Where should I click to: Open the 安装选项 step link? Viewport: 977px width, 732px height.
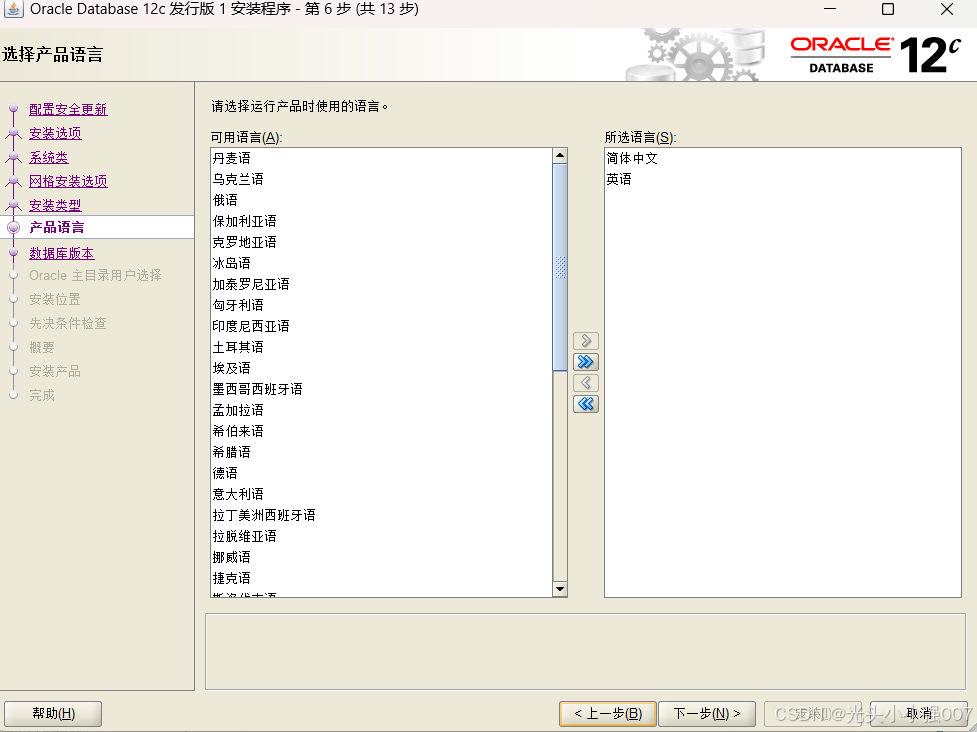pyautogui.click(x=55, y=133)
